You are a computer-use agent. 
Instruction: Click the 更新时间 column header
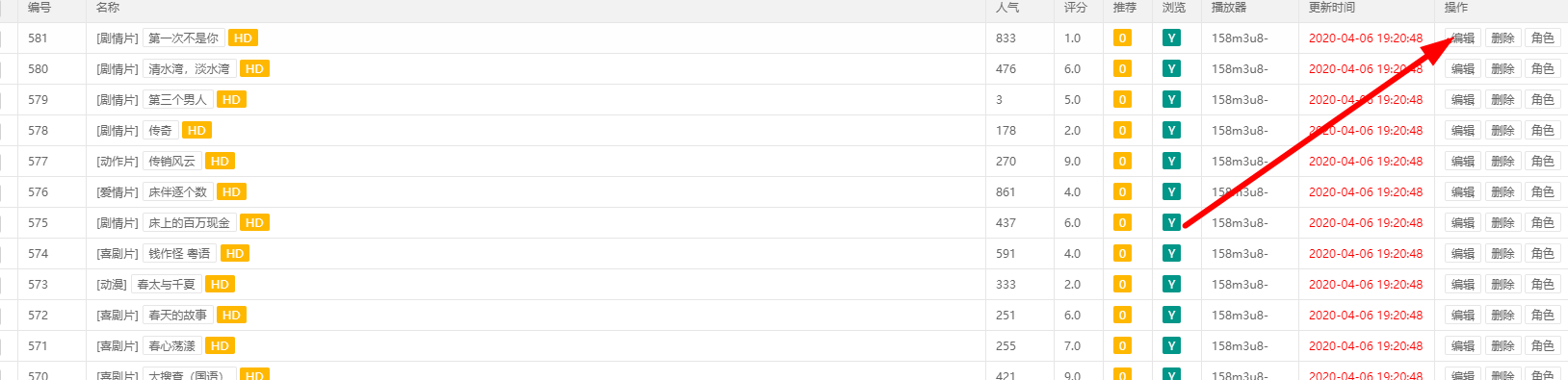pyautogui.click(x=1332, y=8)
